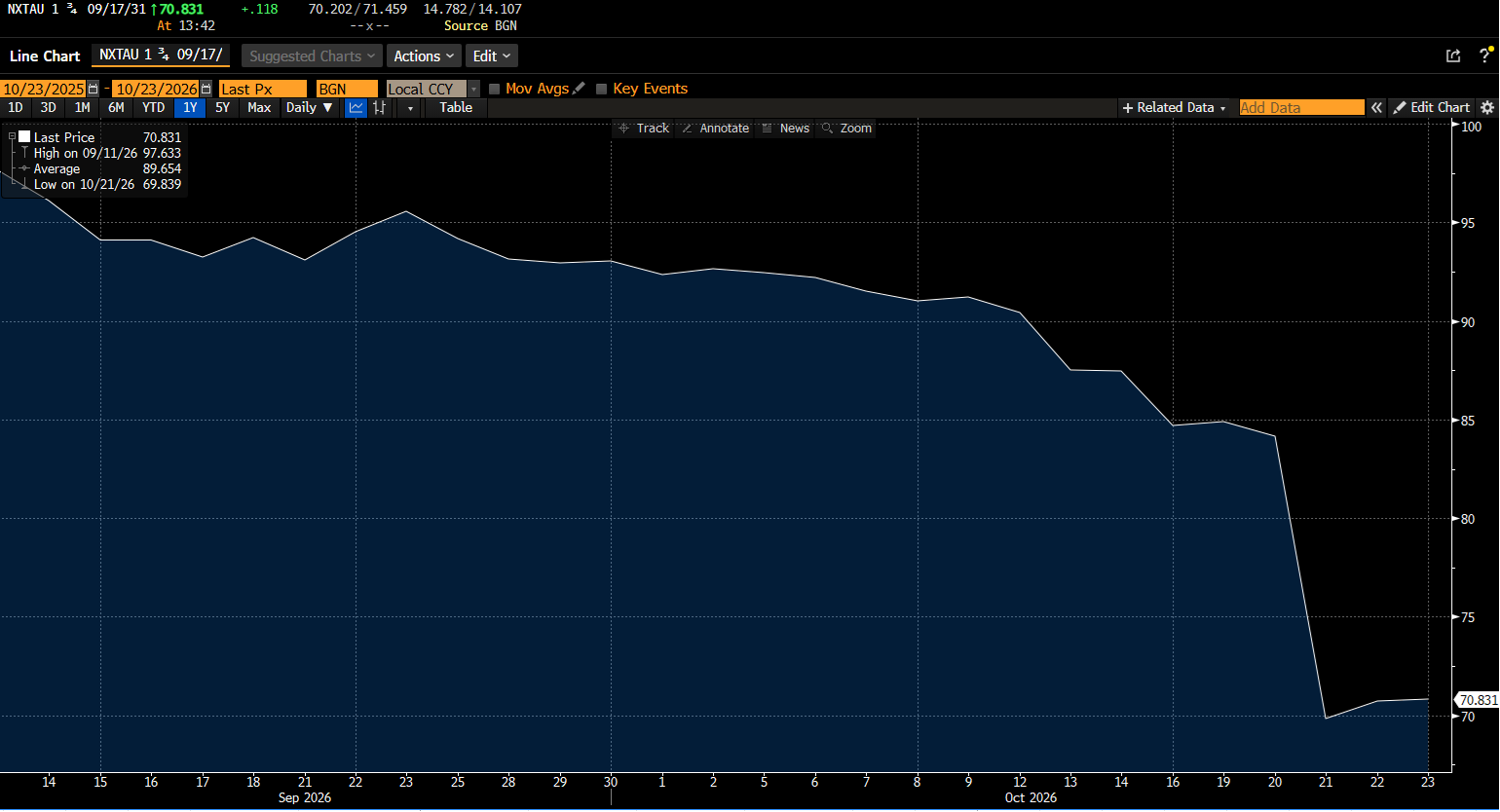Select the 1M time range

83,108
